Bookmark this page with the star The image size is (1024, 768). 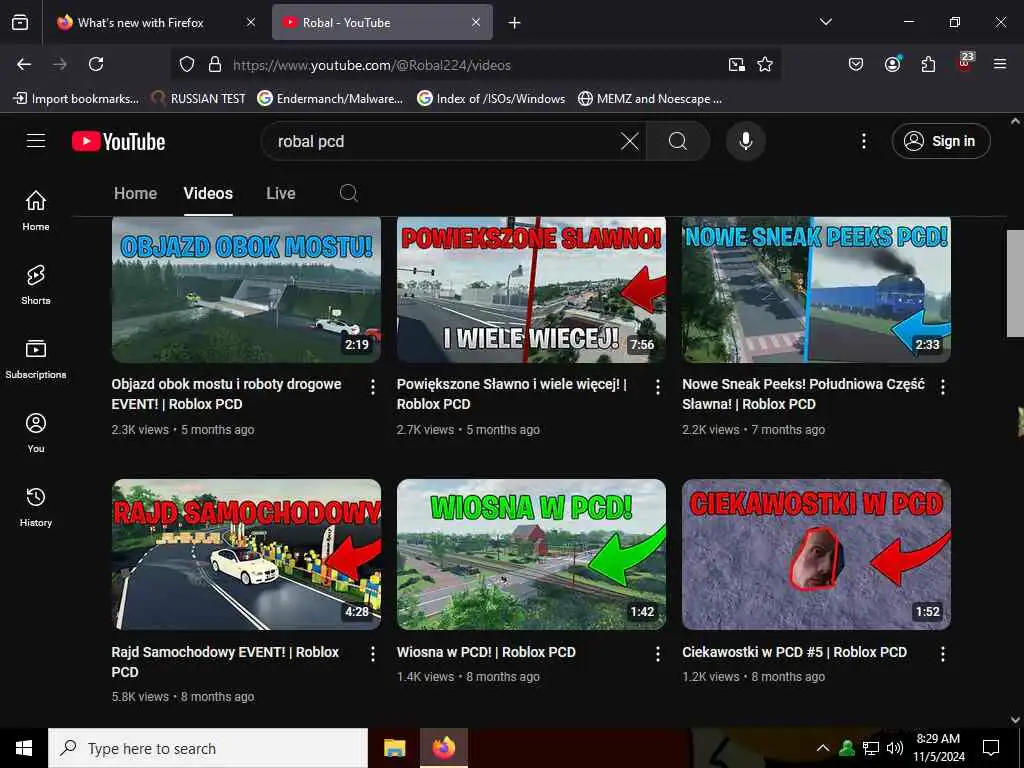pyautogui.click(x=765, y=65)
